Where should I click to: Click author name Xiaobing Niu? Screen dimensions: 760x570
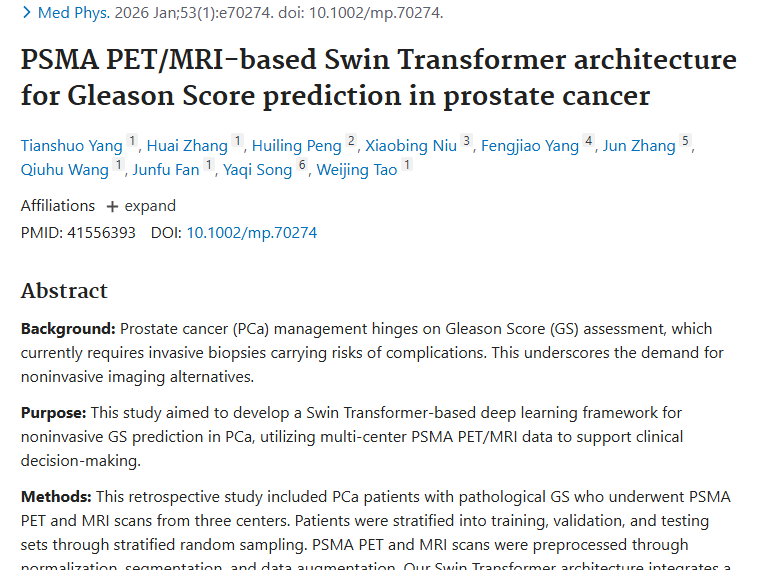coord(411,146)
